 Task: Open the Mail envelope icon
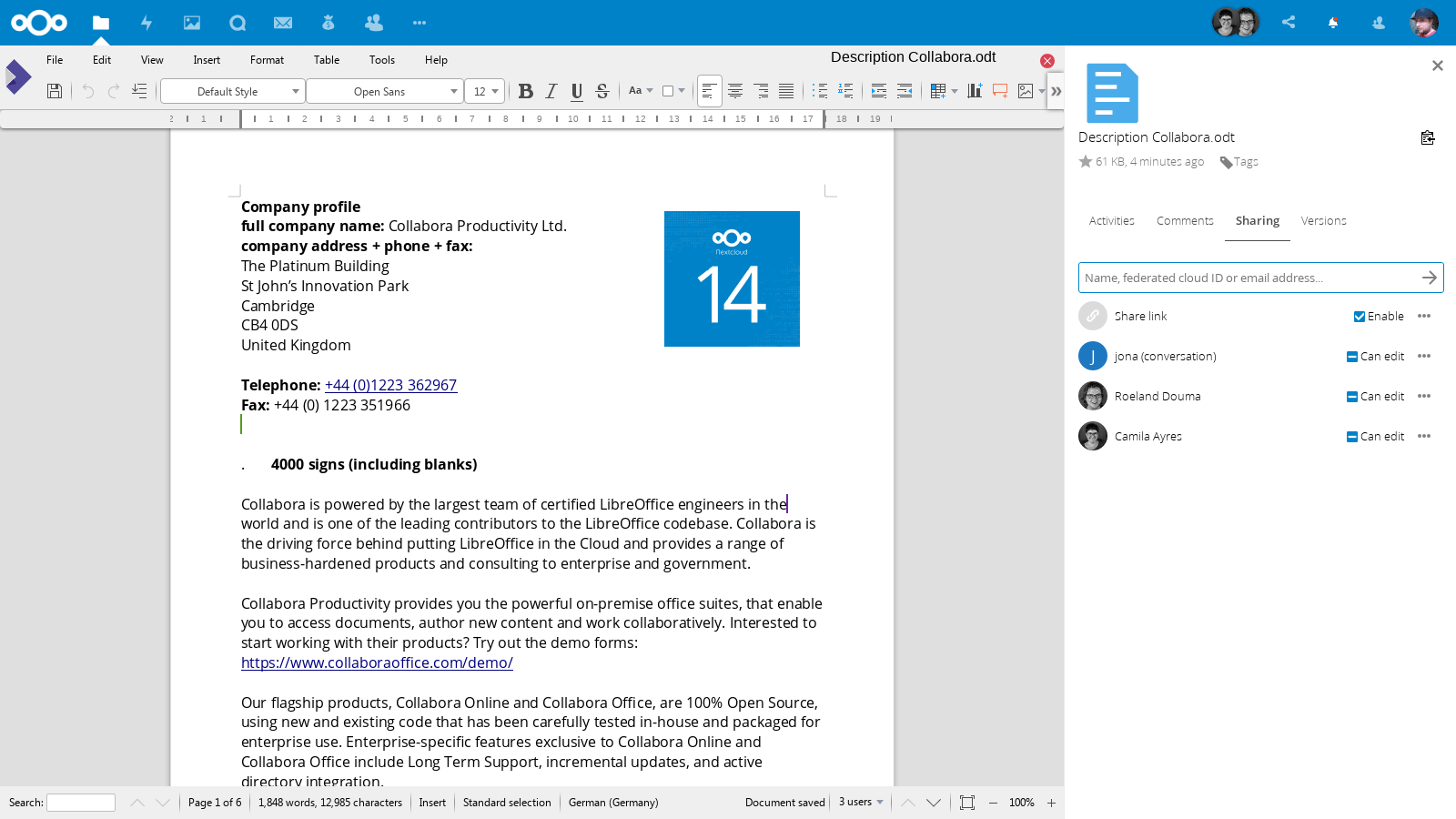point(283,23)
